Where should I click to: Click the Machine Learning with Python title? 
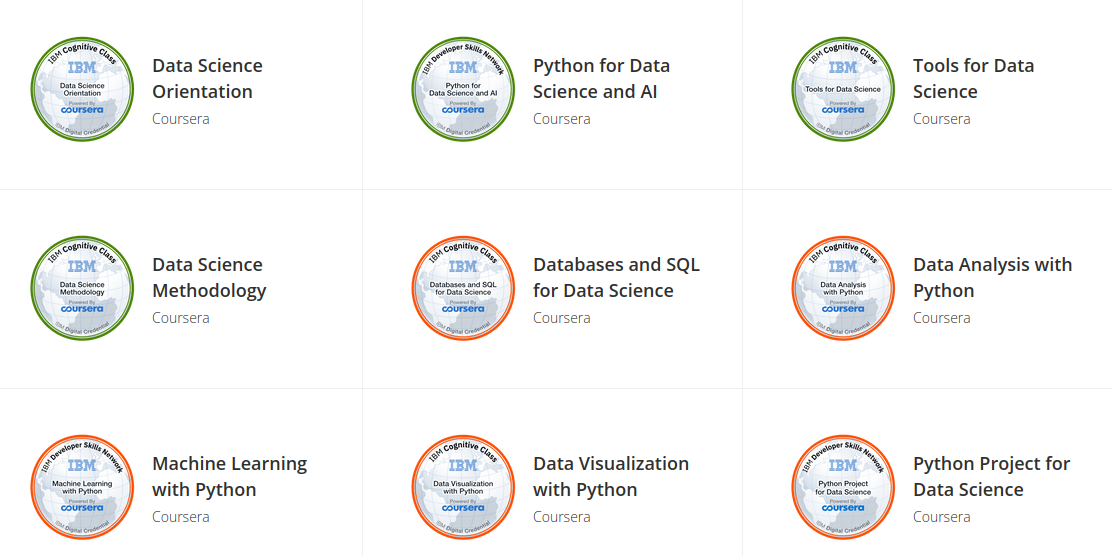pyautogui.click(x=229, y=477)
